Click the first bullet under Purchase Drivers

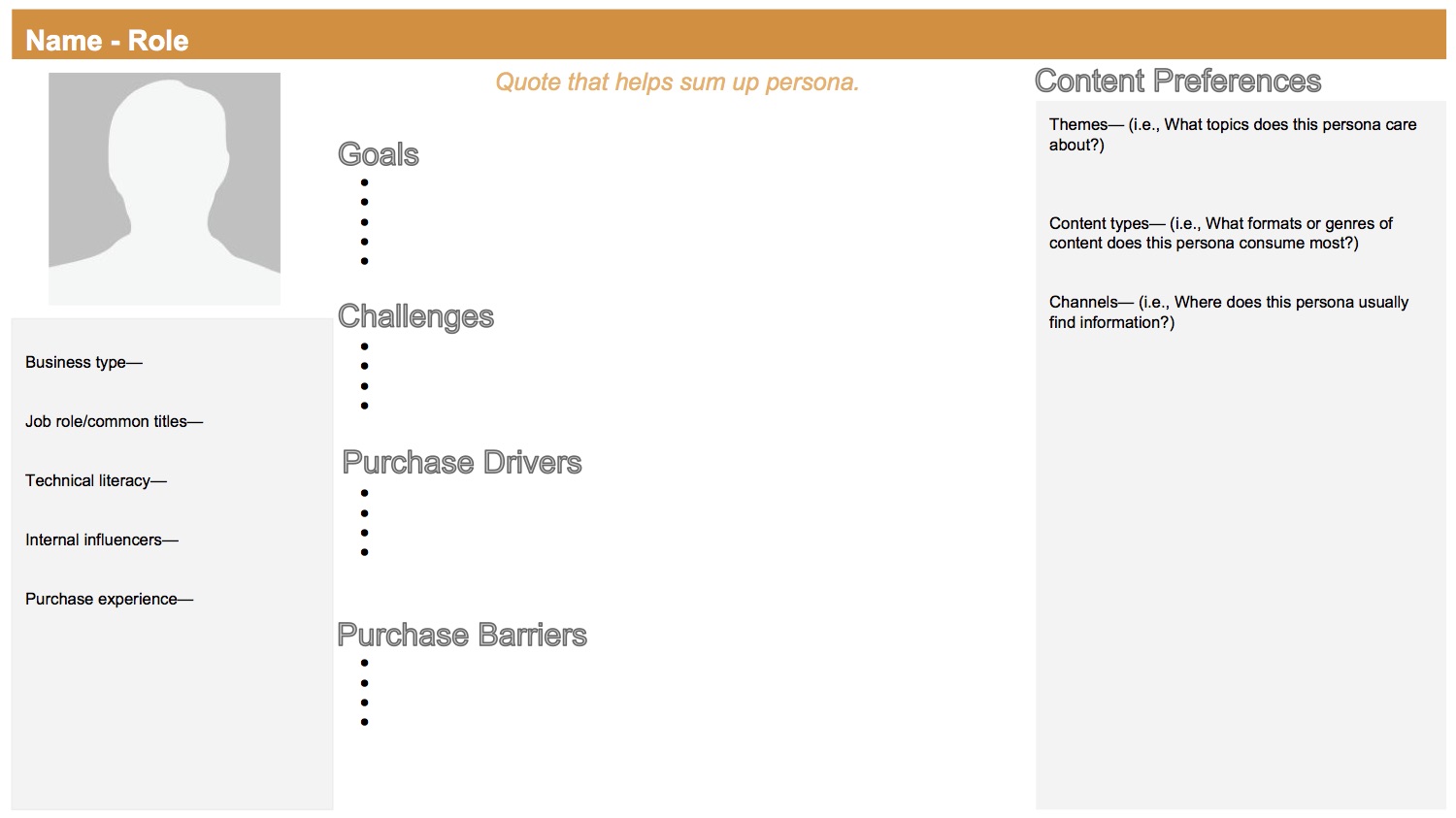pyautogui.click(x=365, y=493)
